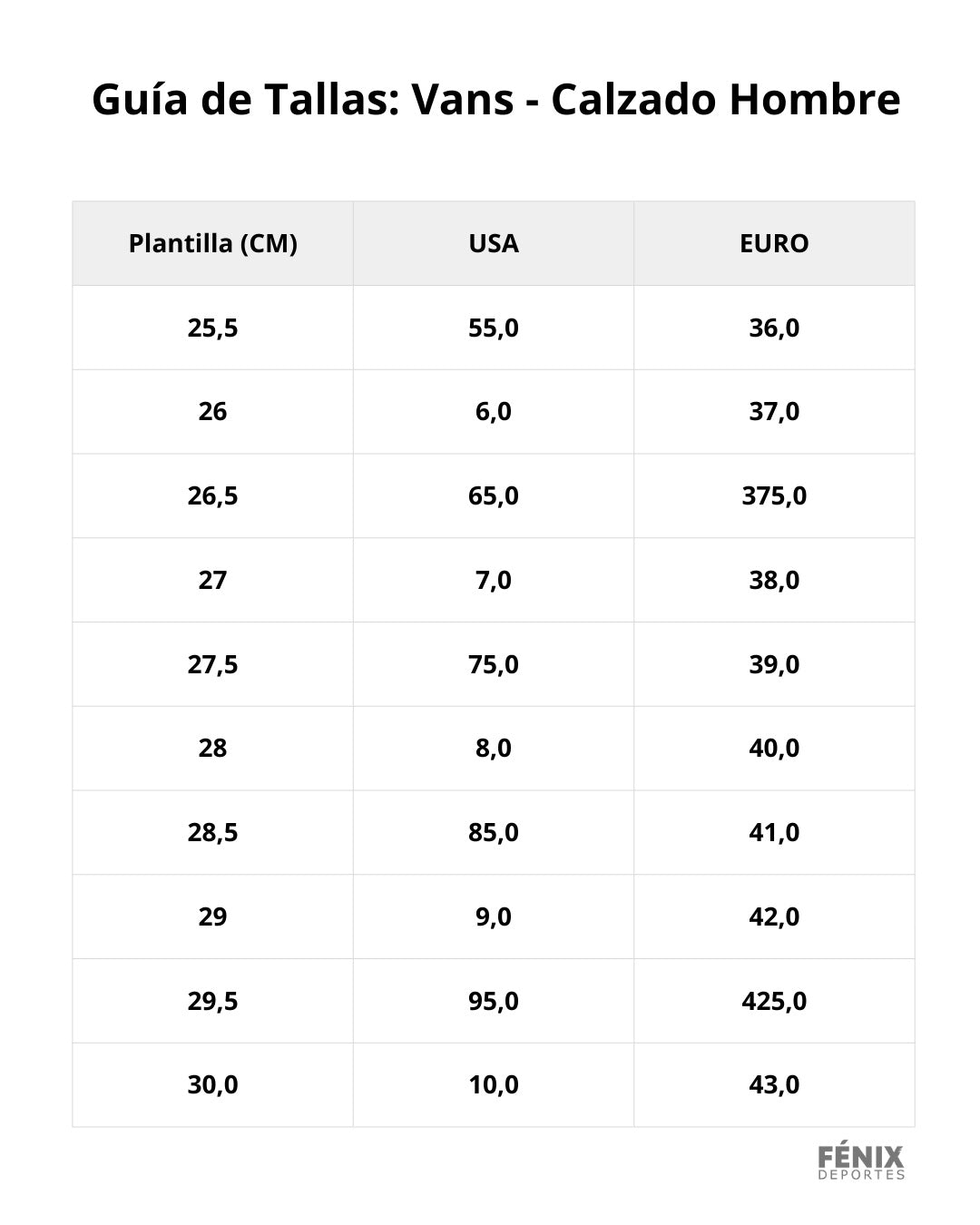The image size is (980, 1225).
Task: Select the USA 10,0 cell
Action: pos(494,1084)
